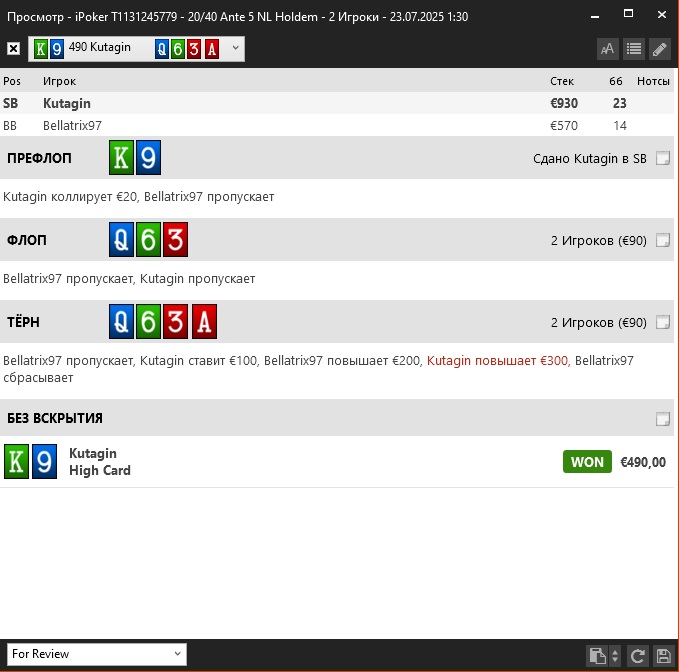This screenshot has width=679, height=672.
Task: Click blue 9 card in showdown row
Action: 44,461
